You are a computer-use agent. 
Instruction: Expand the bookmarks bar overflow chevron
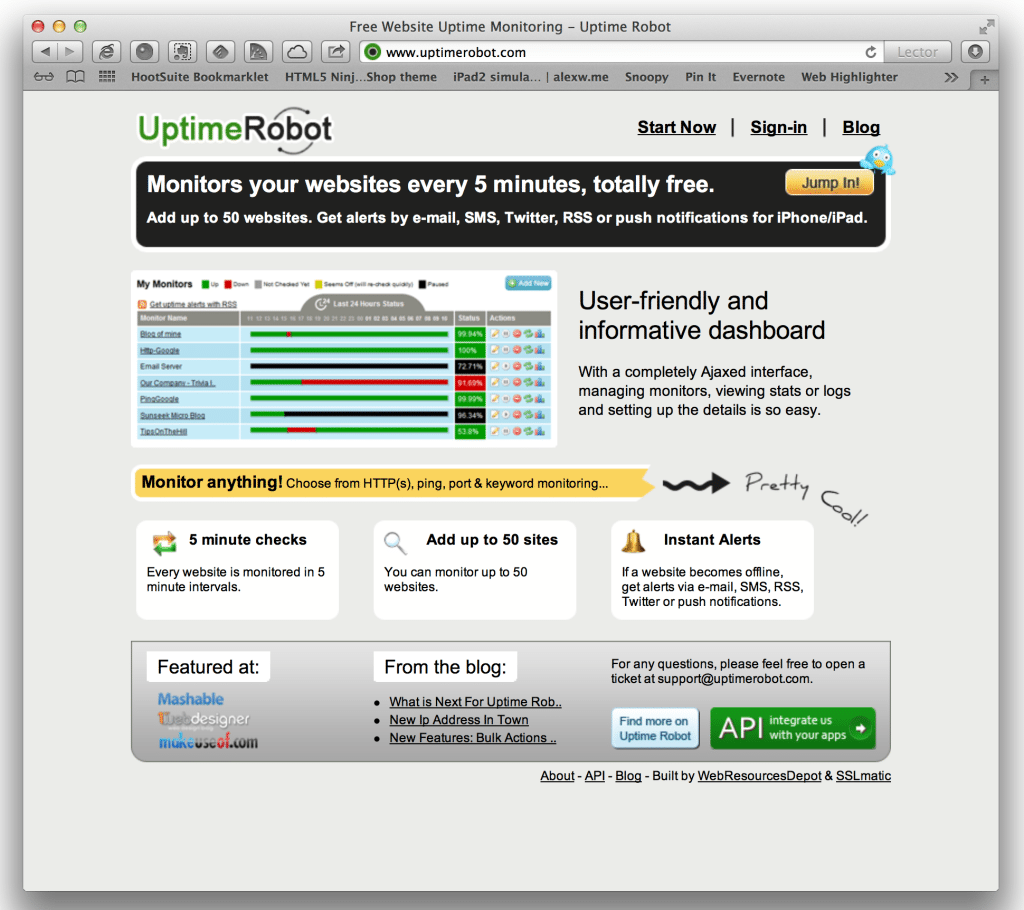click(x=951, y=77)
